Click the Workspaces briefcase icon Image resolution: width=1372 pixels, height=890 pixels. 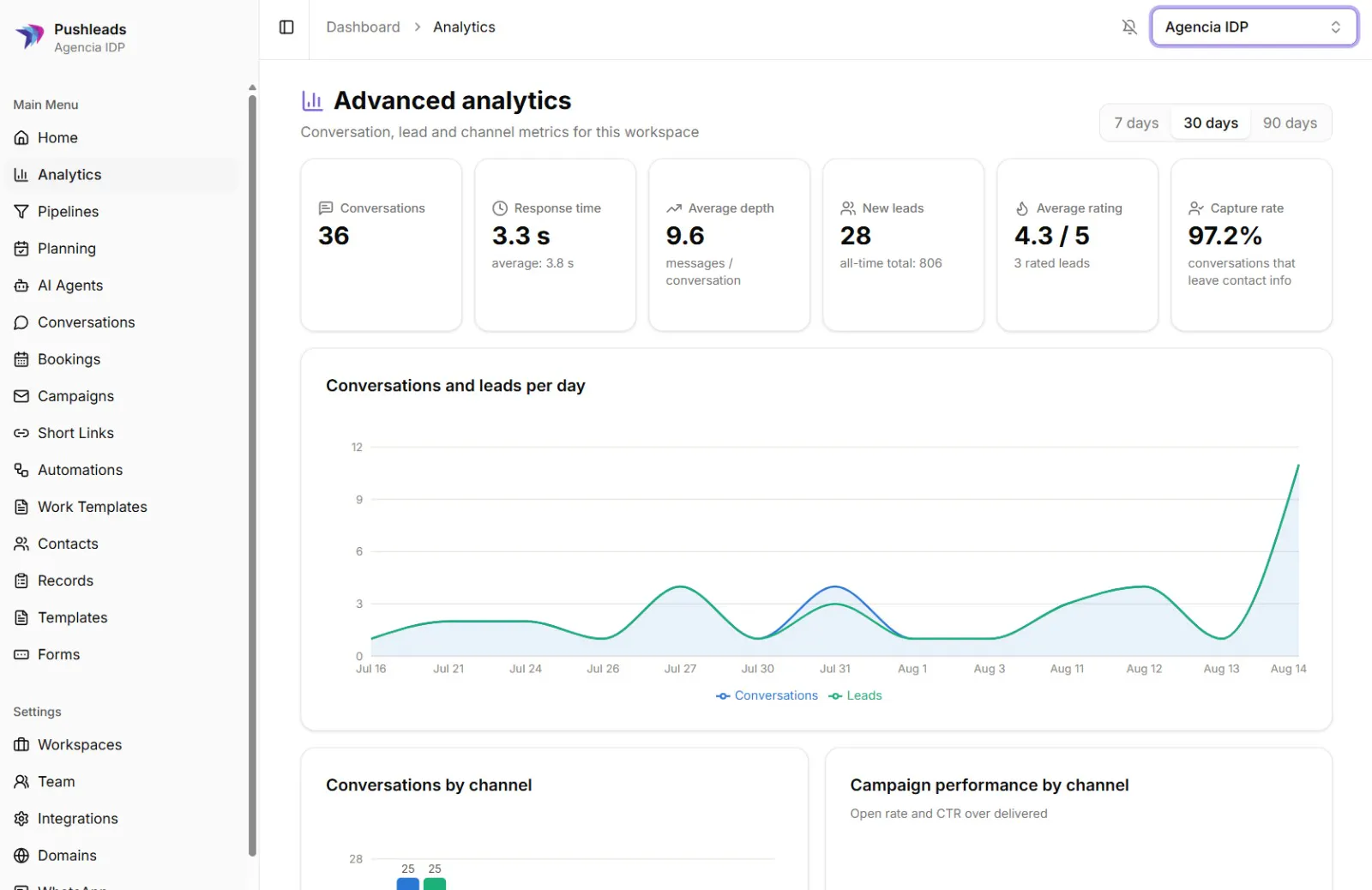point(21,745)
